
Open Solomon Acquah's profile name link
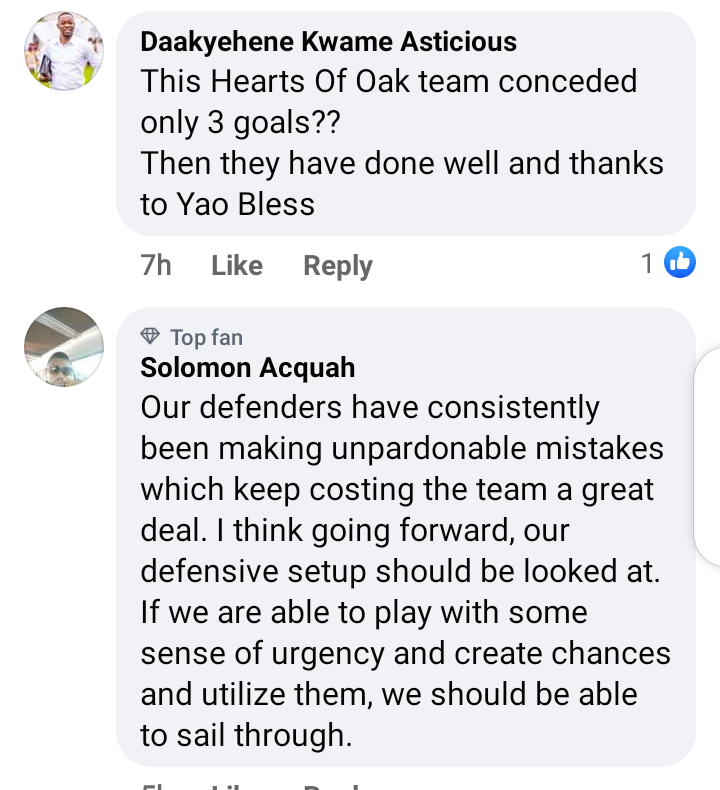click(247, 368)
